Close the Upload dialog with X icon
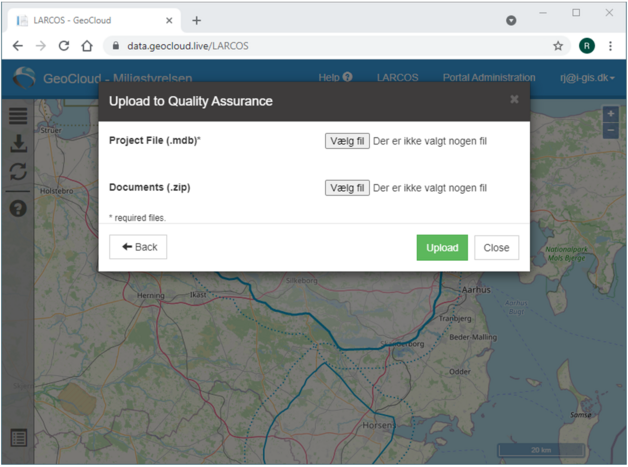Screen dimensions: 628x467 [x=514, y=99]
